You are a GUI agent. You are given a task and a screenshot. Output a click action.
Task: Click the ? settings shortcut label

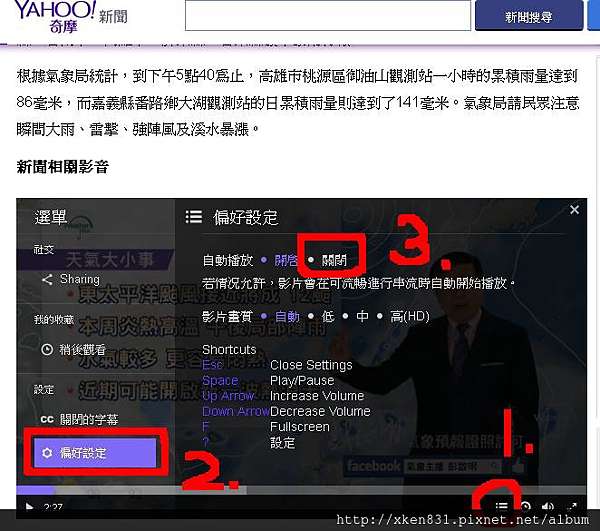point(205,443)
